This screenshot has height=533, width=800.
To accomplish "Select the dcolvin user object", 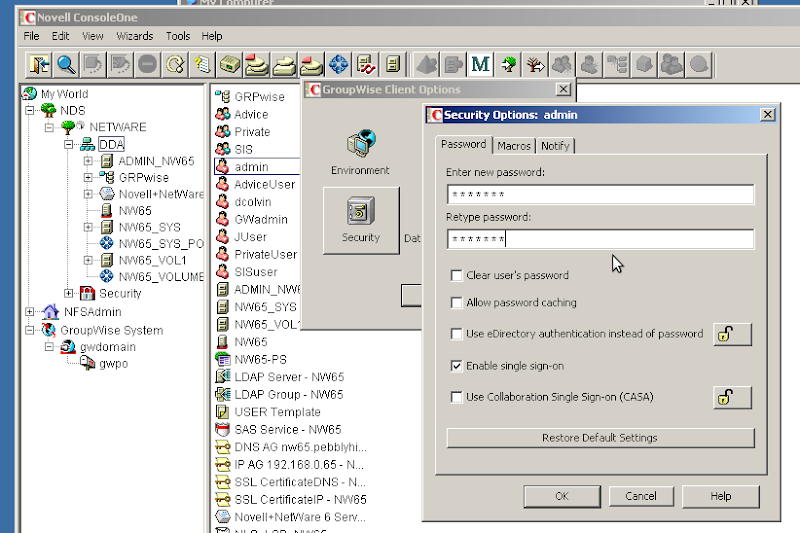I will [251, 202].
